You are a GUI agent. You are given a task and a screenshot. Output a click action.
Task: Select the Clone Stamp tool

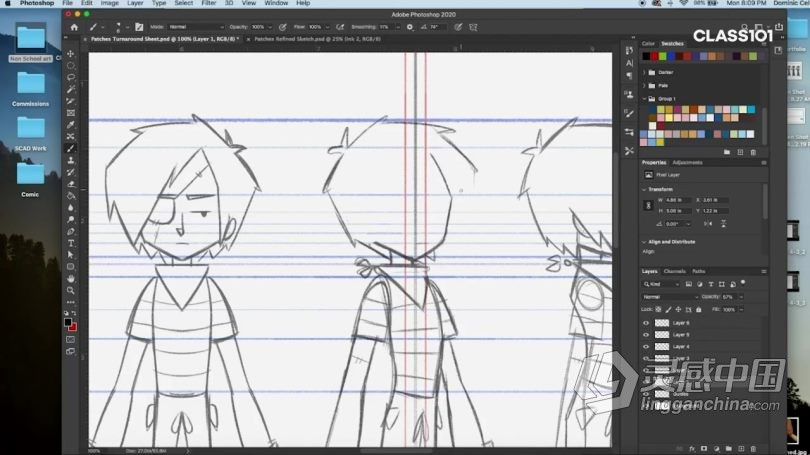pos(71,161)
